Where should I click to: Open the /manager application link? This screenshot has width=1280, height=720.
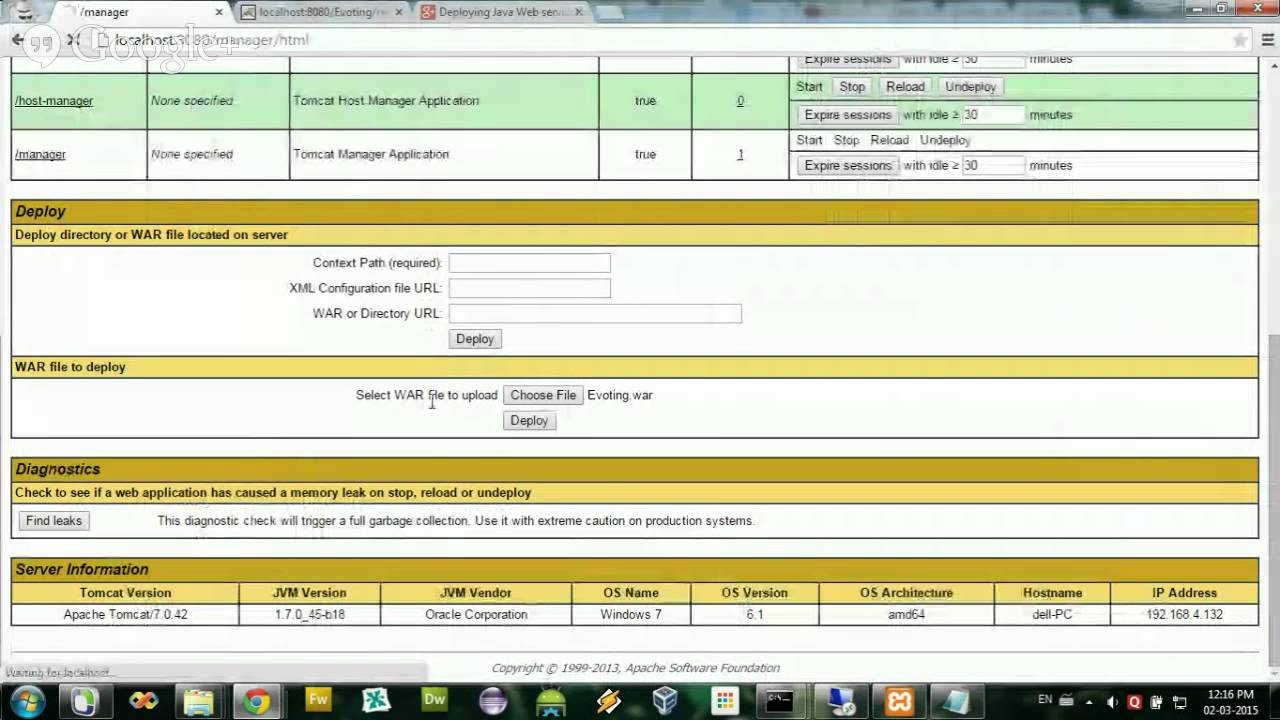(x=40, y=154)
